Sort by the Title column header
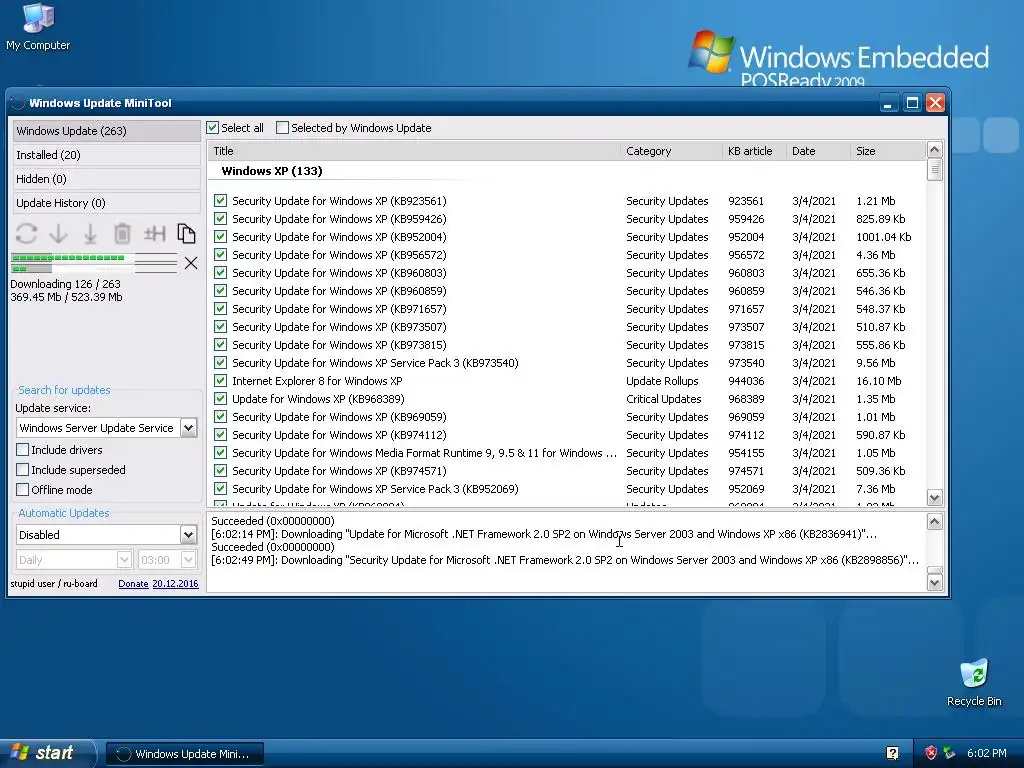 [414, 151]
